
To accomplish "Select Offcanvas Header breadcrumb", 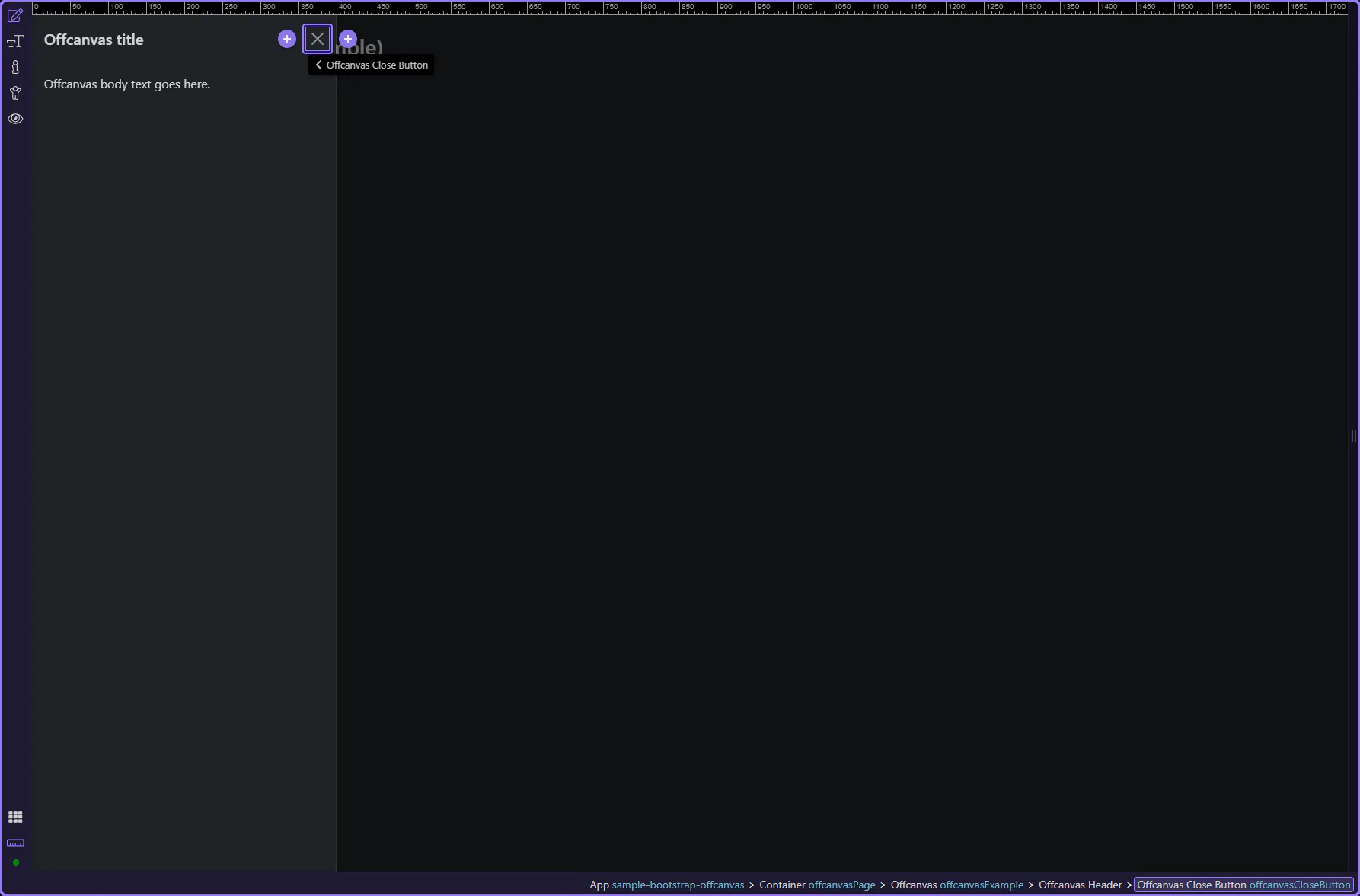I will (1080, 885).
